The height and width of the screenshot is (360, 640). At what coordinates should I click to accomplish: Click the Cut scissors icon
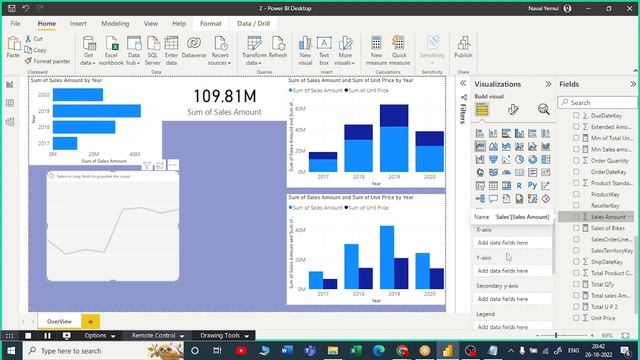coord(28,39)
